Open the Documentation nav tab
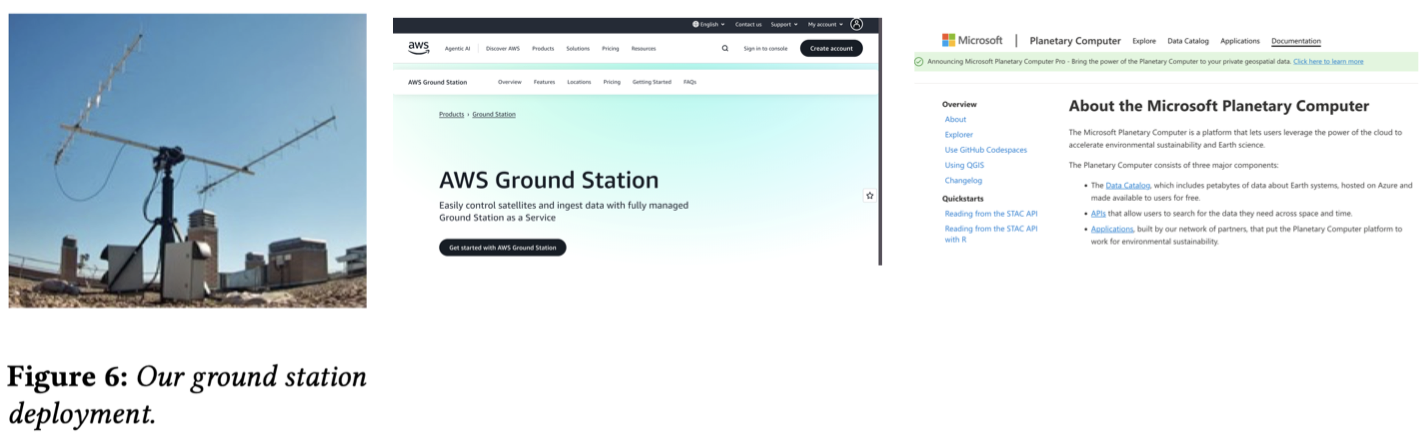 point(1296,41)
